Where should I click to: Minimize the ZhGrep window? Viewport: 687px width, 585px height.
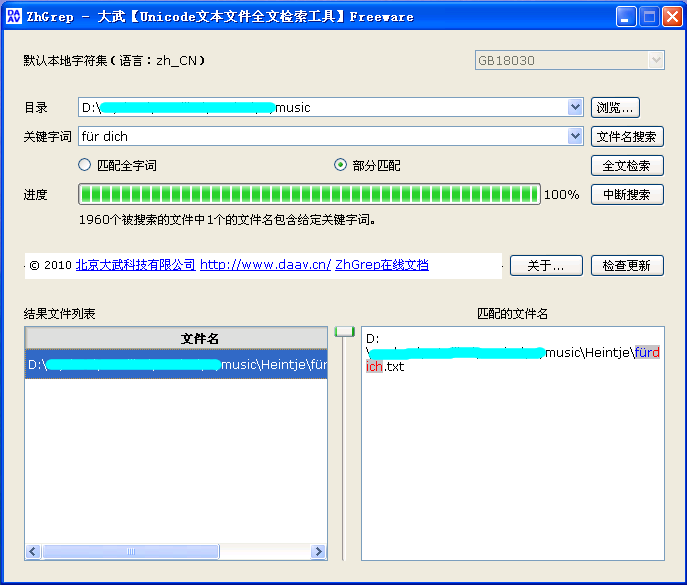point(626,17)
